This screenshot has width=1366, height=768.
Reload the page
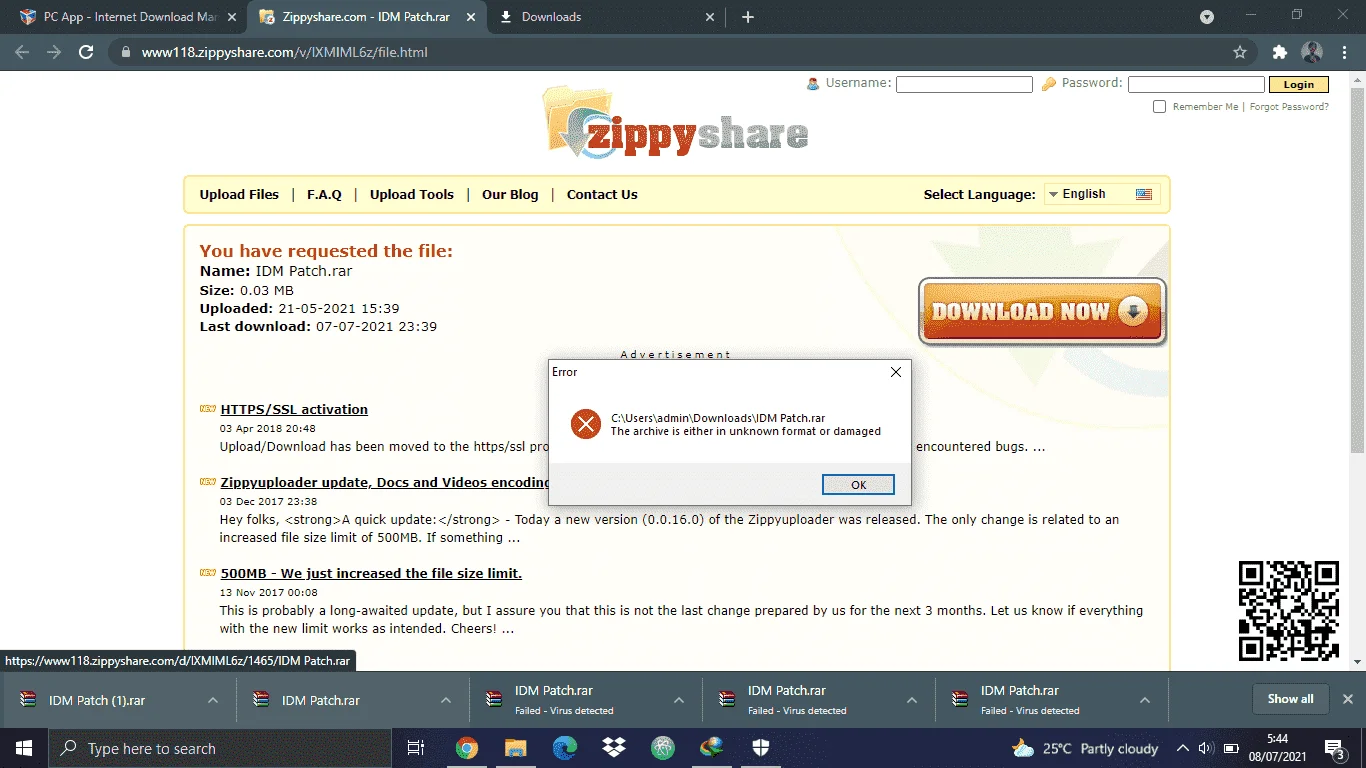coord(86,52)
